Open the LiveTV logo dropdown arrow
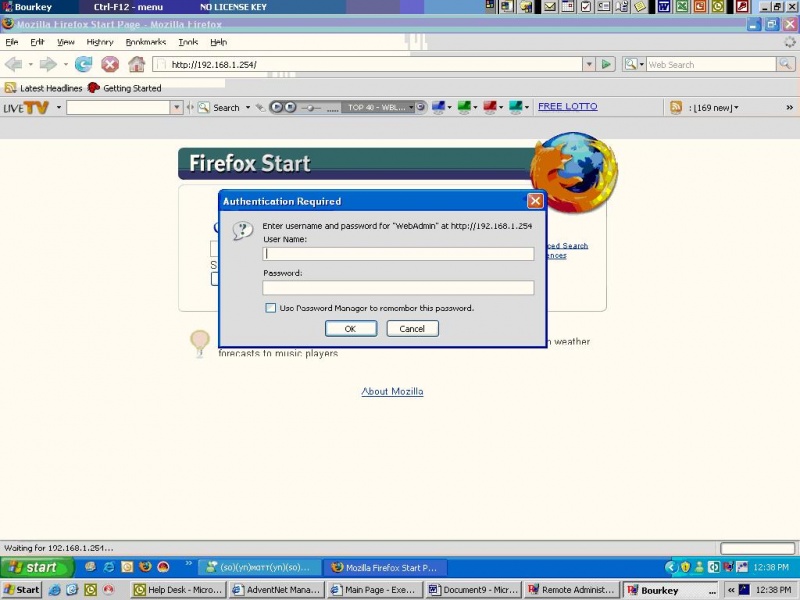 pyautogui.click(x=59, y=108)
